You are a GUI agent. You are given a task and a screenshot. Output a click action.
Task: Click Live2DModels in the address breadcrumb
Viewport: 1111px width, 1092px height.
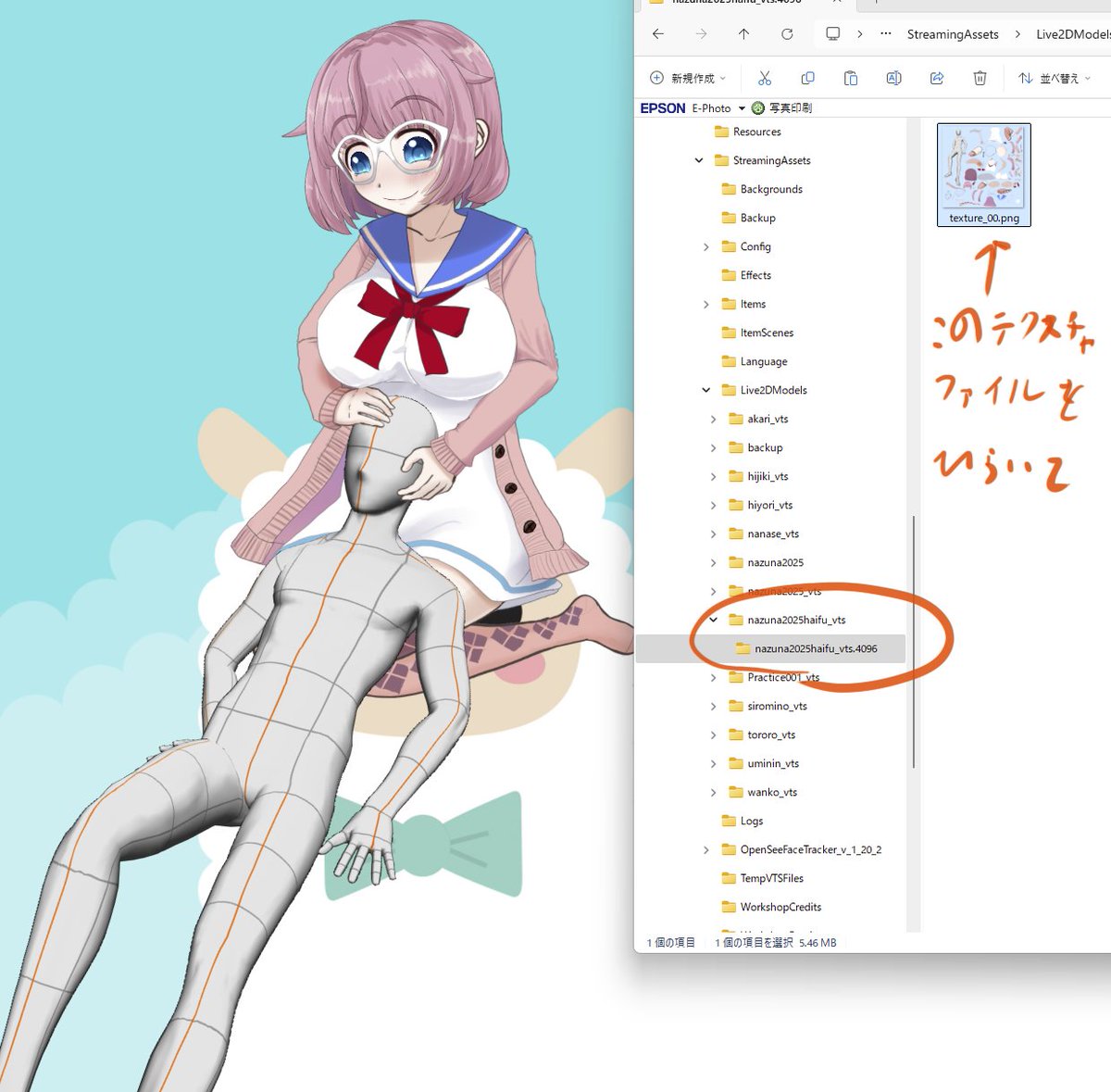pos(1073,34)
